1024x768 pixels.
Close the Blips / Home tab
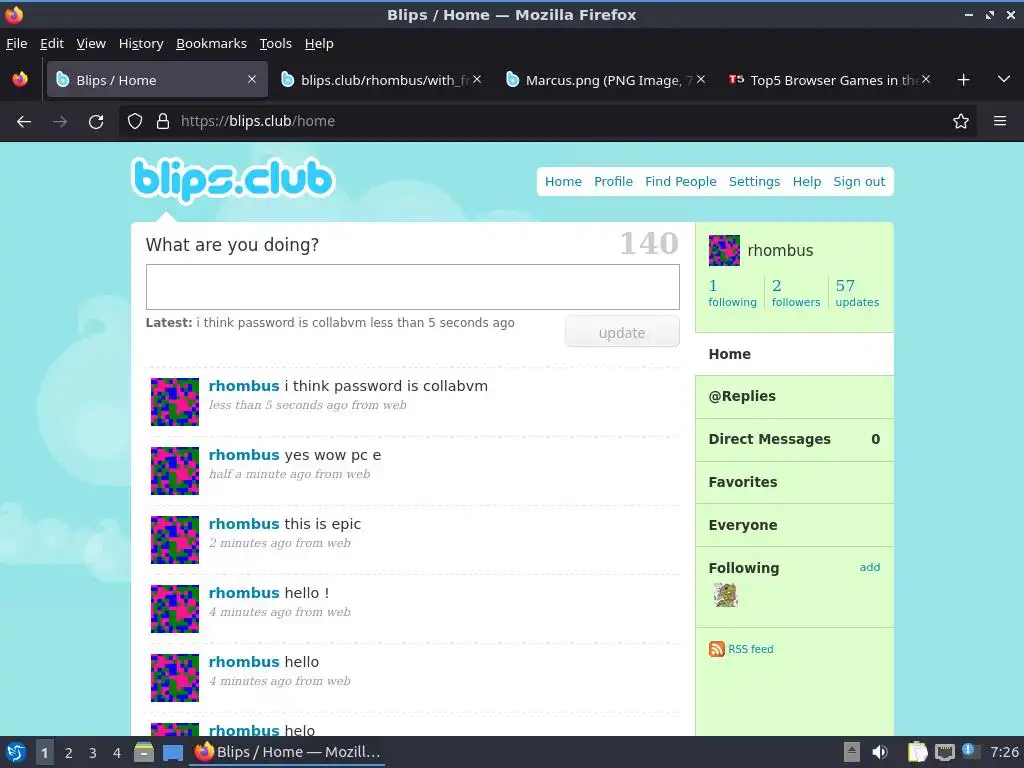tap(251, 79)
